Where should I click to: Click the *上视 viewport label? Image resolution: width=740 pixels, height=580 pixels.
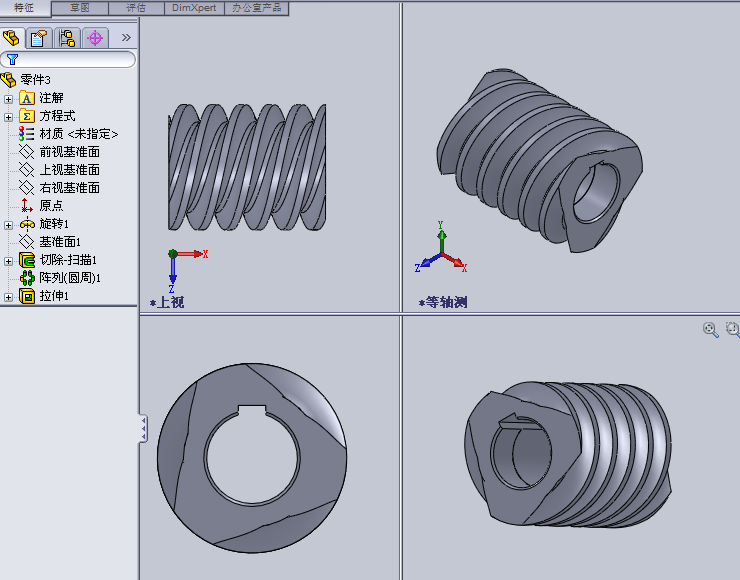point(167,302)
